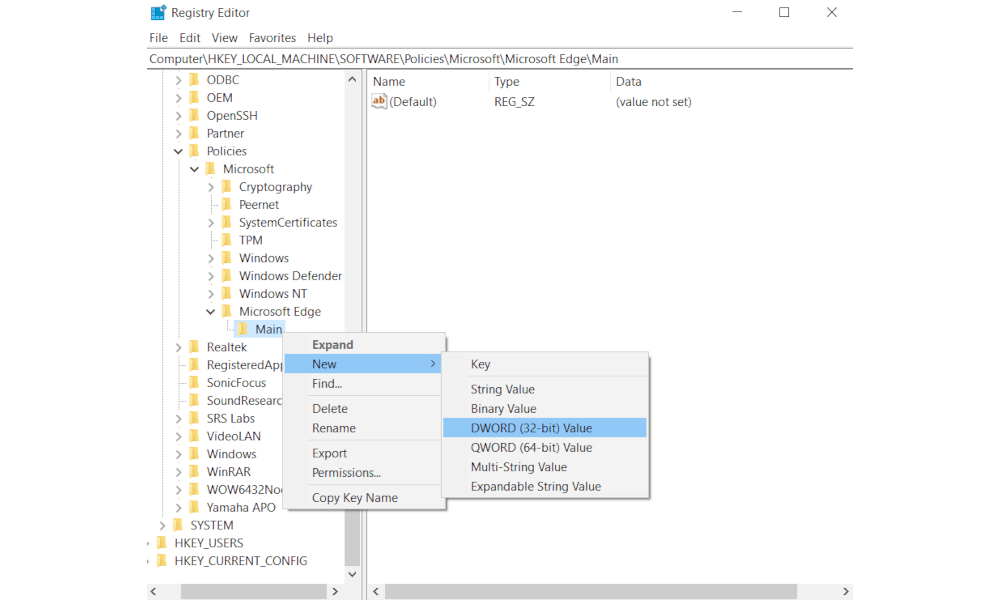Choose Expandable String Value option

click(x=545, y=487)
